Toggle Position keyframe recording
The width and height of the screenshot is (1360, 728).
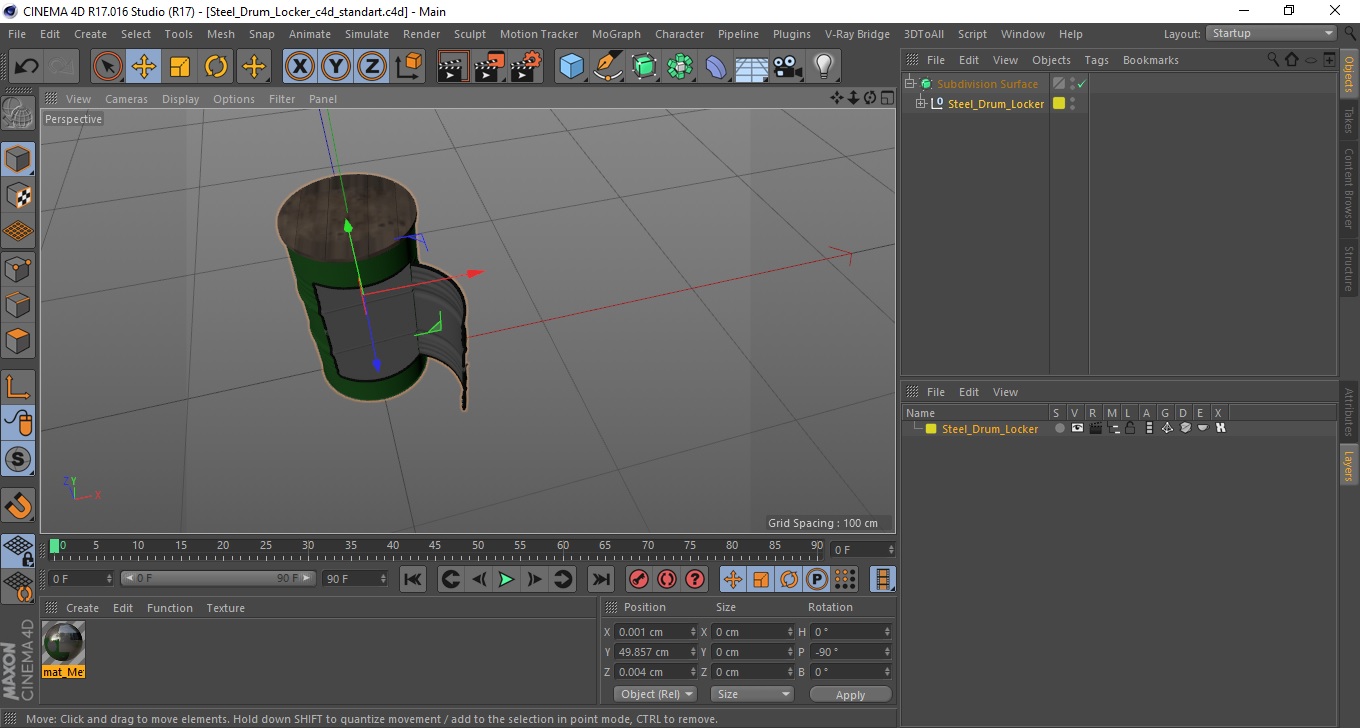click(733, 579)
